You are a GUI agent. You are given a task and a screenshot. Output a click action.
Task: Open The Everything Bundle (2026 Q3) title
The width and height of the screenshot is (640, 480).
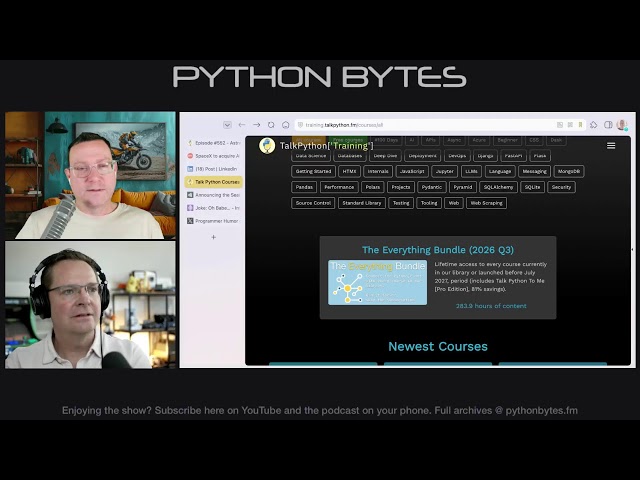[x=438, y=250]
